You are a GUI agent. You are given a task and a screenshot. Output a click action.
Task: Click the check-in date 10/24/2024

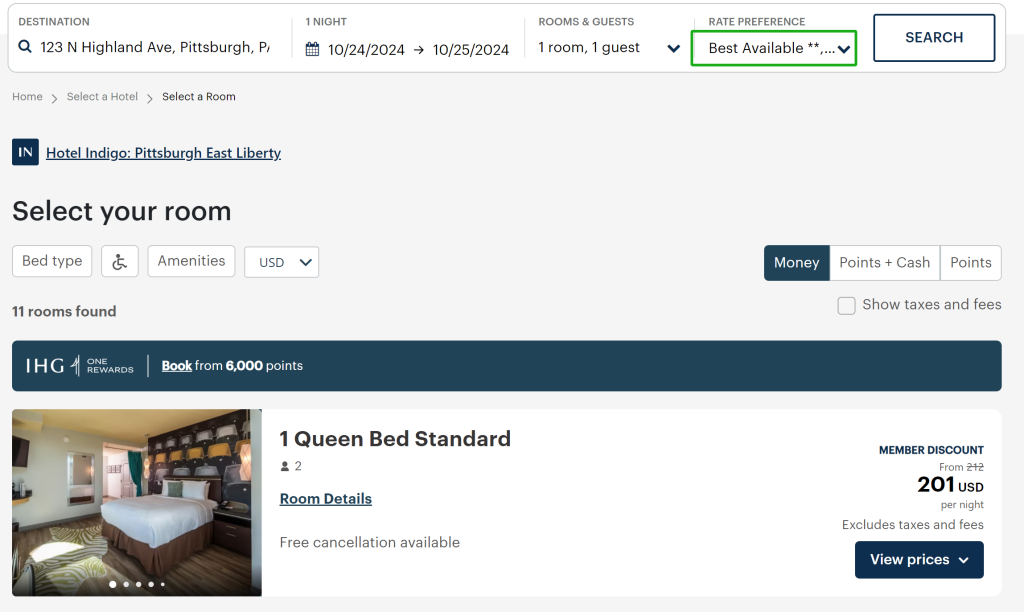(366, 50)
